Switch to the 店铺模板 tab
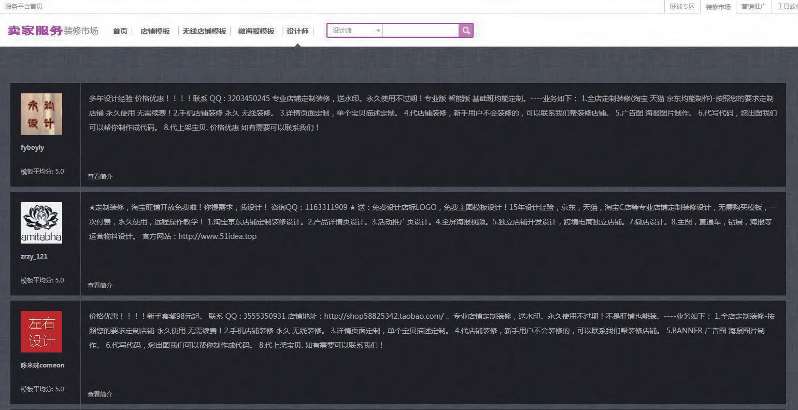 pos(156,31)
